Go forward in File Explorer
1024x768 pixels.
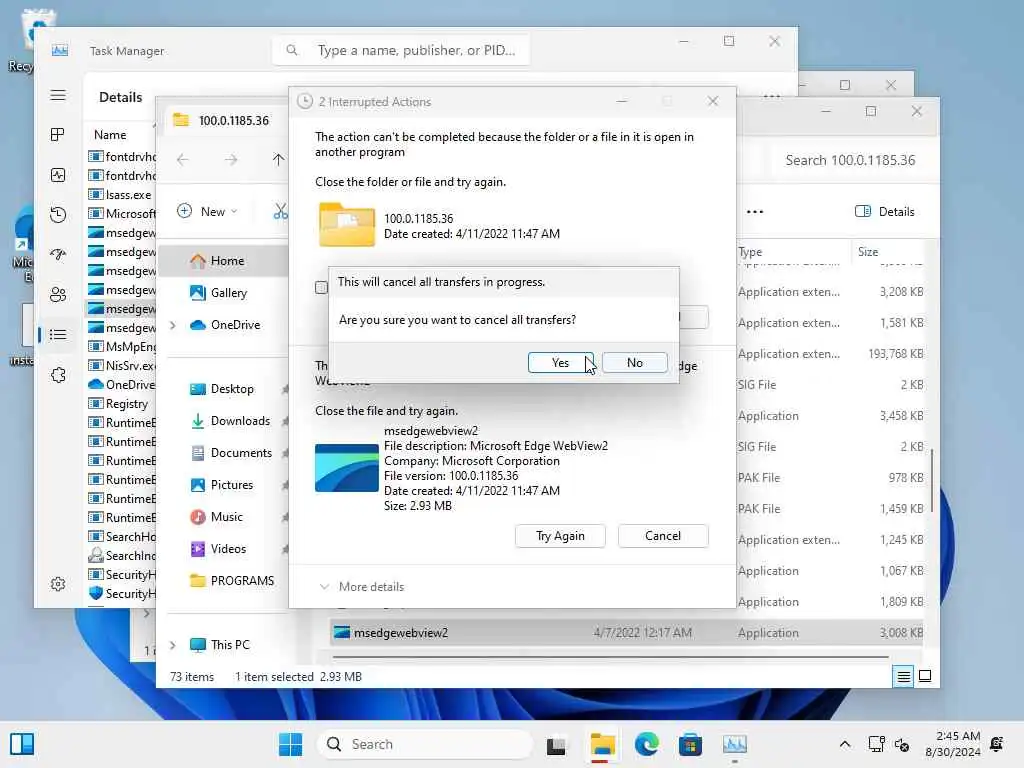pyautogui.click(x=231, y=159)
